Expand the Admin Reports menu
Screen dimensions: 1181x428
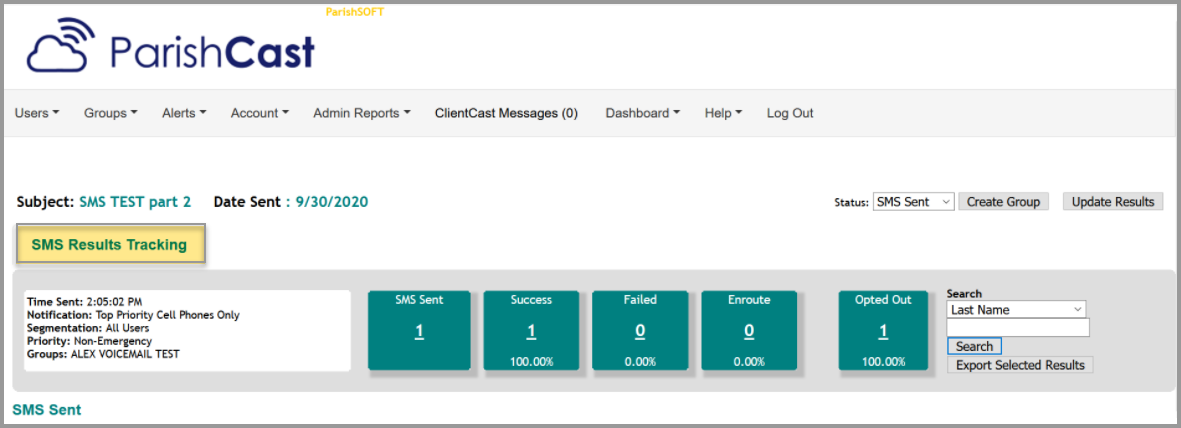362,113
